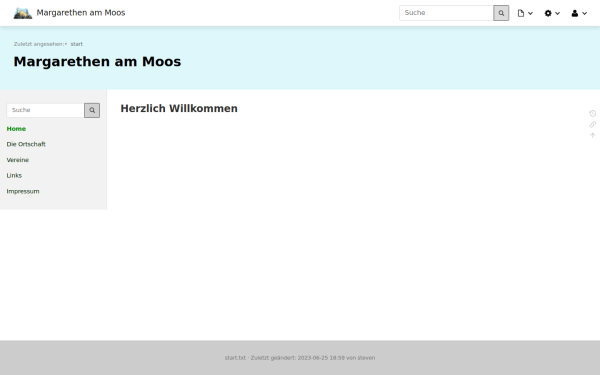This screenshot has width=600, height=375.
Task: Show backlinks via the chain link icon
Action: pyautogui.click(x=592, y=124)
